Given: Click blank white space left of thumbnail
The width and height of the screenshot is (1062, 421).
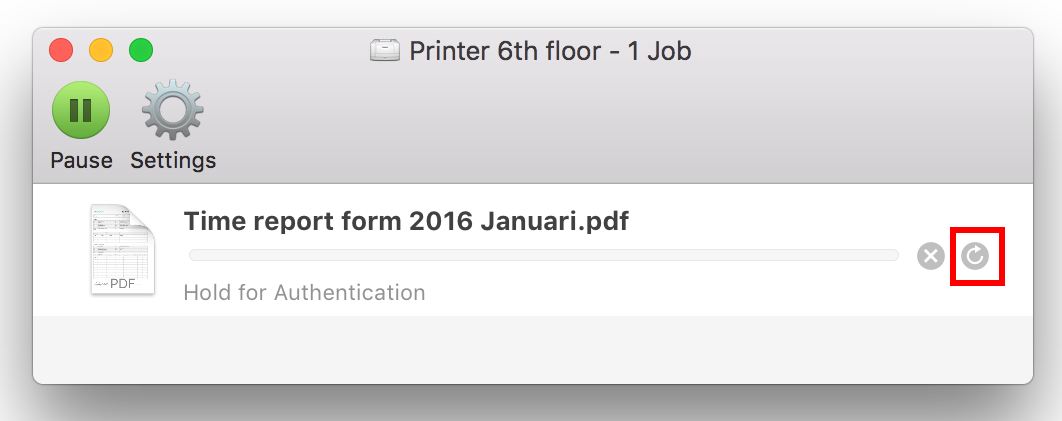Looking at the screenshot, I should [x=61, y=250].
